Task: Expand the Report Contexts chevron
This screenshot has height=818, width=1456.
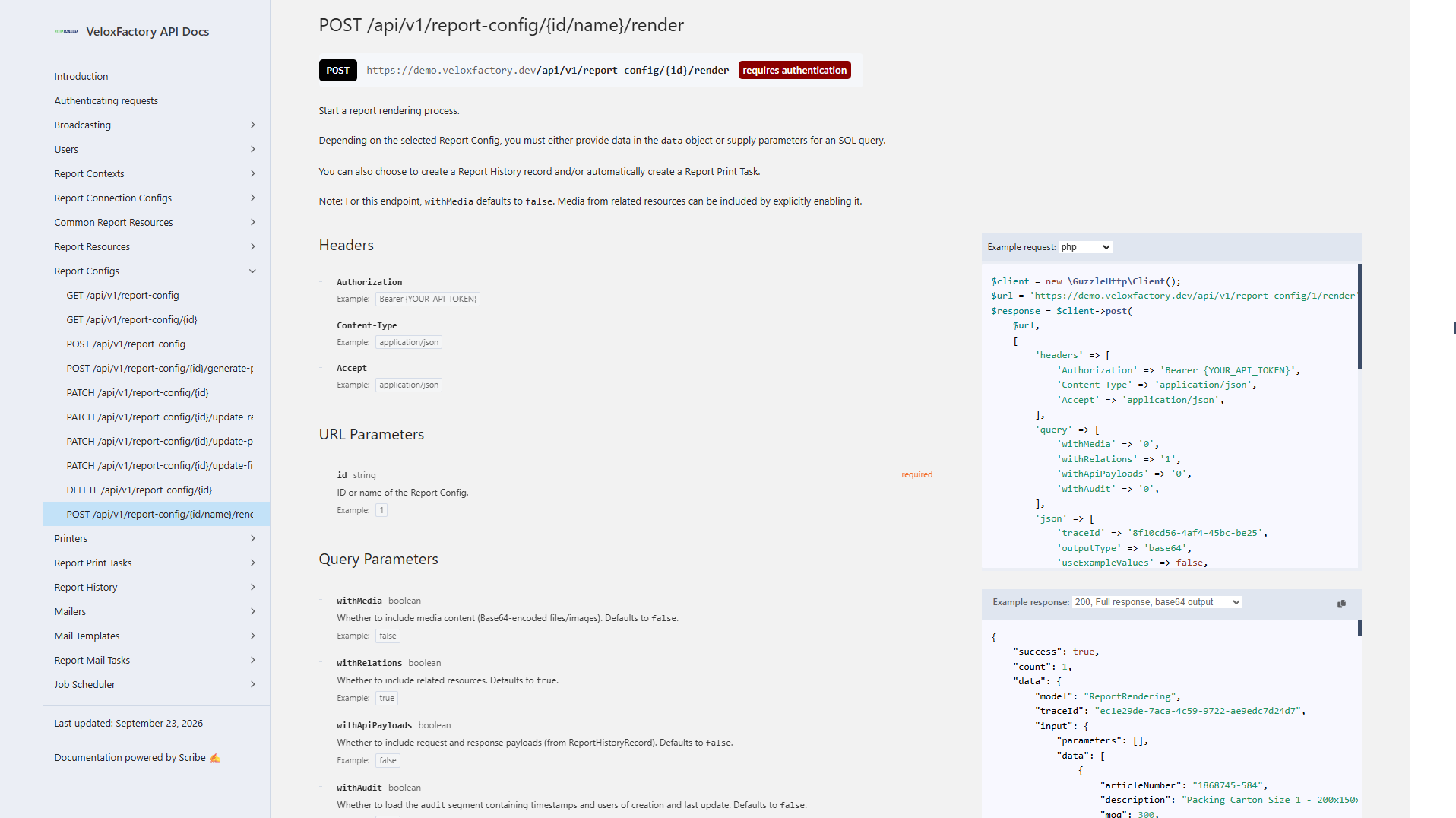Action: (x=253, y=173)
